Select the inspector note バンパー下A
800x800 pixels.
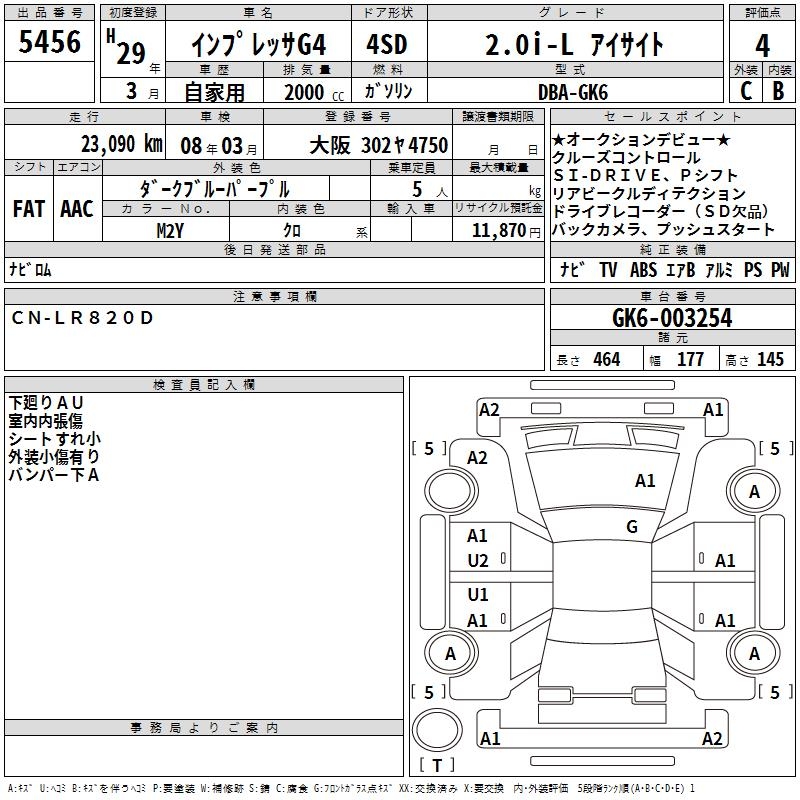[x=53, y=475]
